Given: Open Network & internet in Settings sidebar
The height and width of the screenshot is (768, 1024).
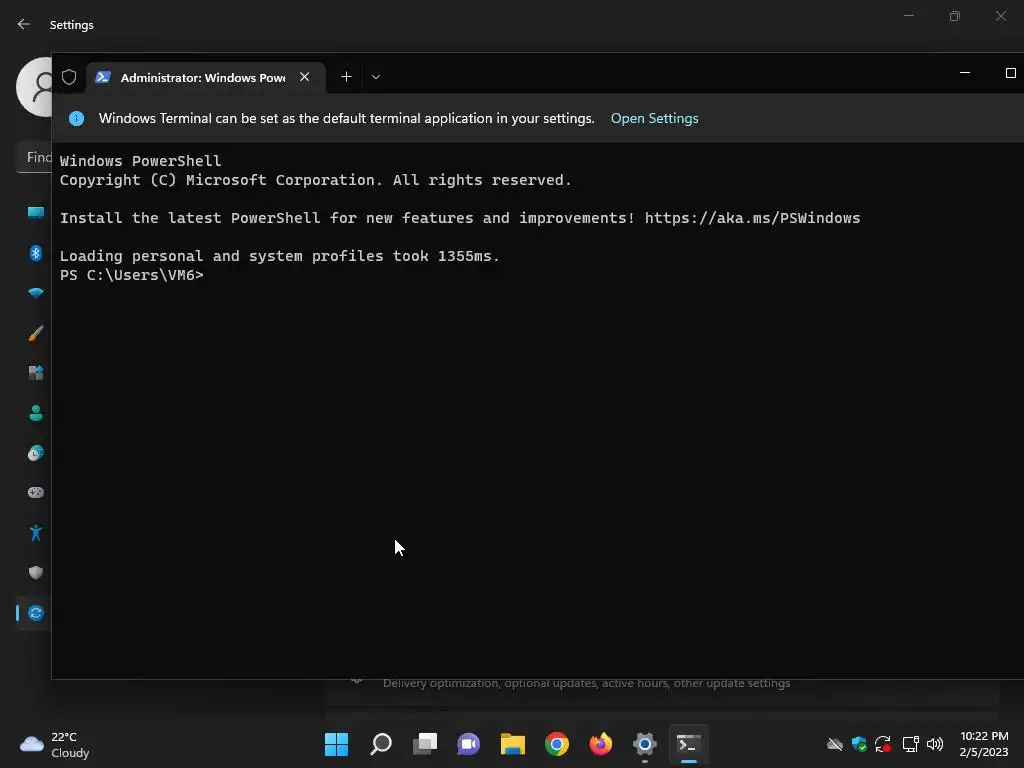Looking at the screenshot, I should [36, 293].
